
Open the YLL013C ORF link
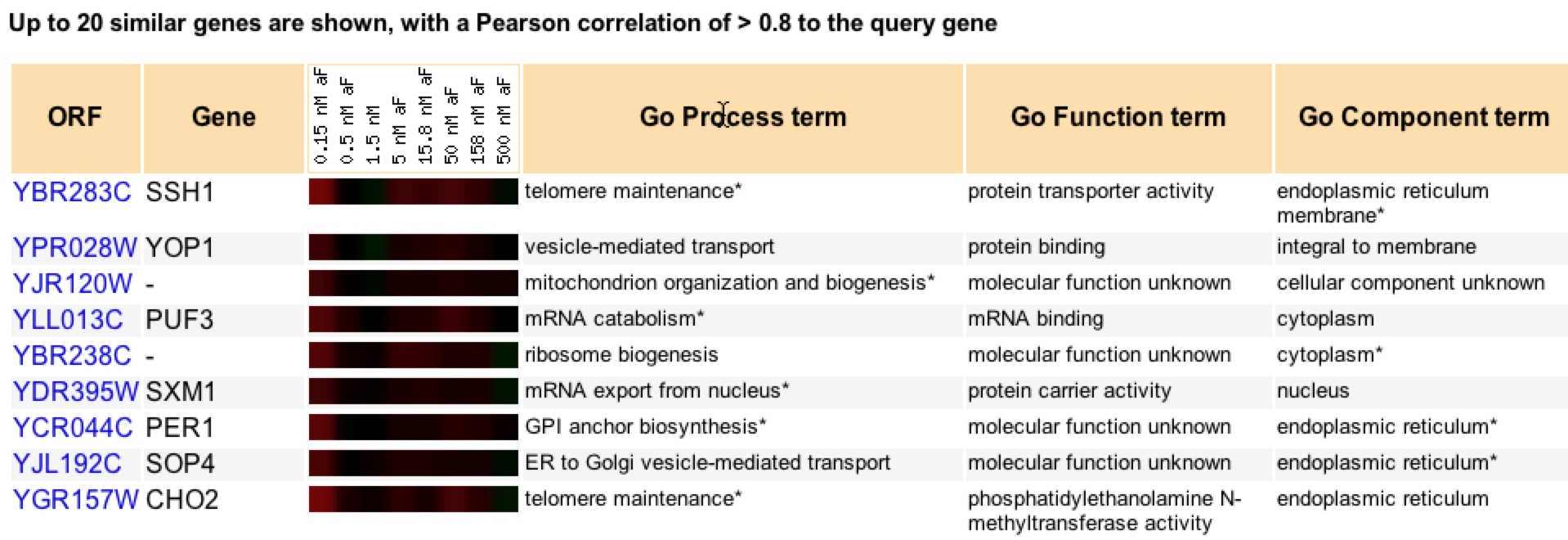(68, 319)
